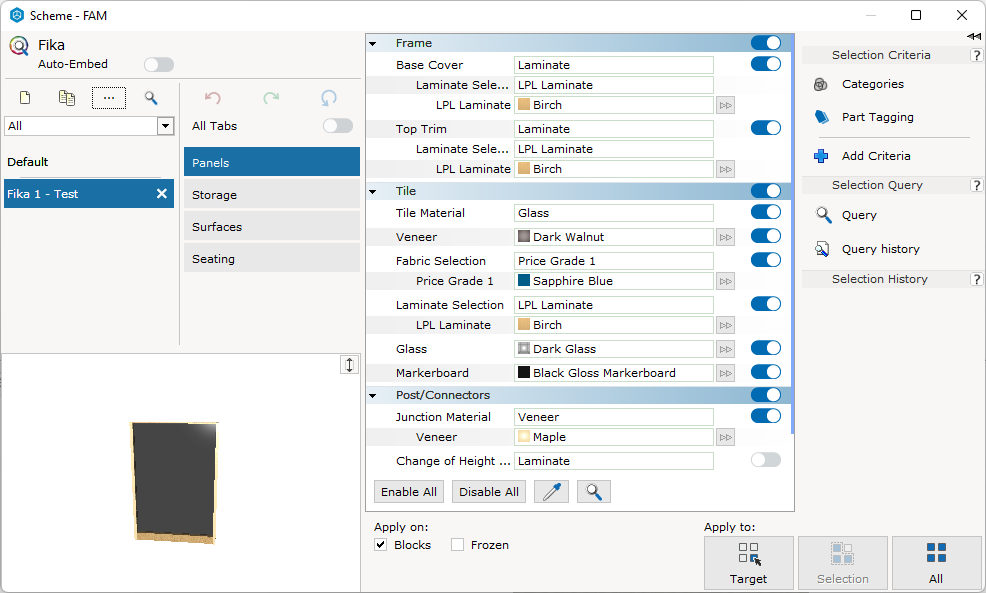Viewport: 986px width, 593px height.
Task: Collapse the Post/Connectors section
Action: pos(373,396)
